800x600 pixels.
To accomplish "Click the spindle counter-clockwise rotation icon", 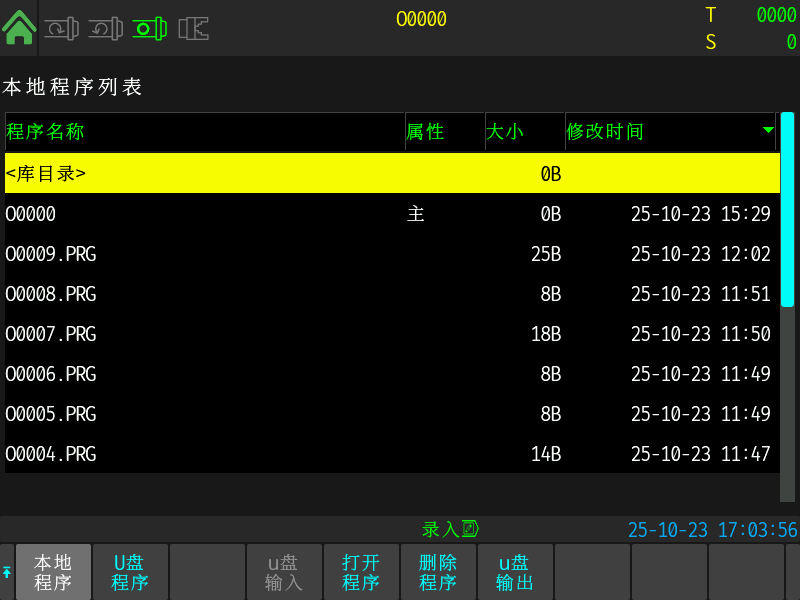I will pyautogui.click(x=104, y=29).
